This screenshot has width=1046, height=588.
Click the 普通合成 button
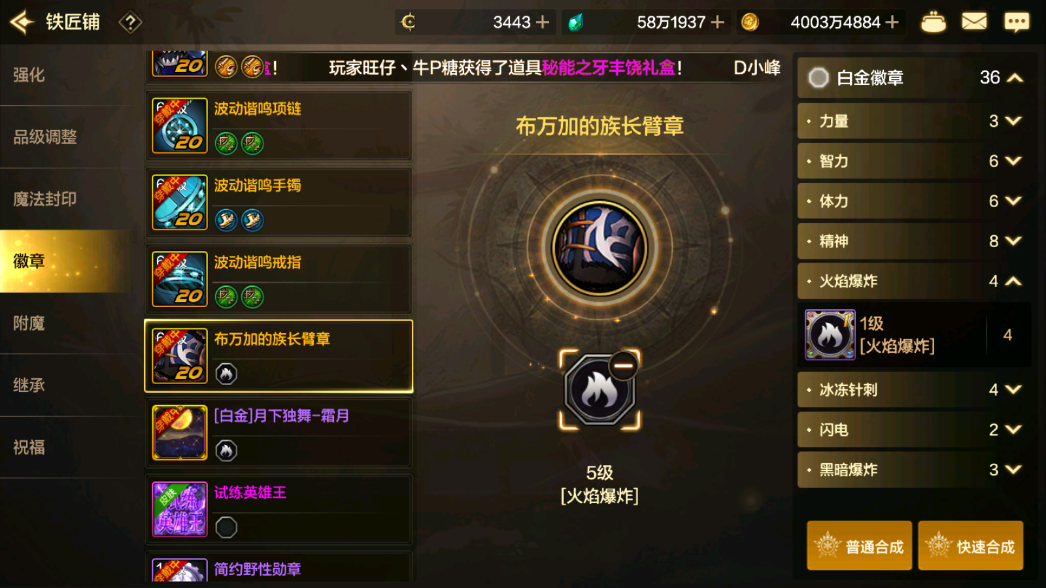coord(859,546)
